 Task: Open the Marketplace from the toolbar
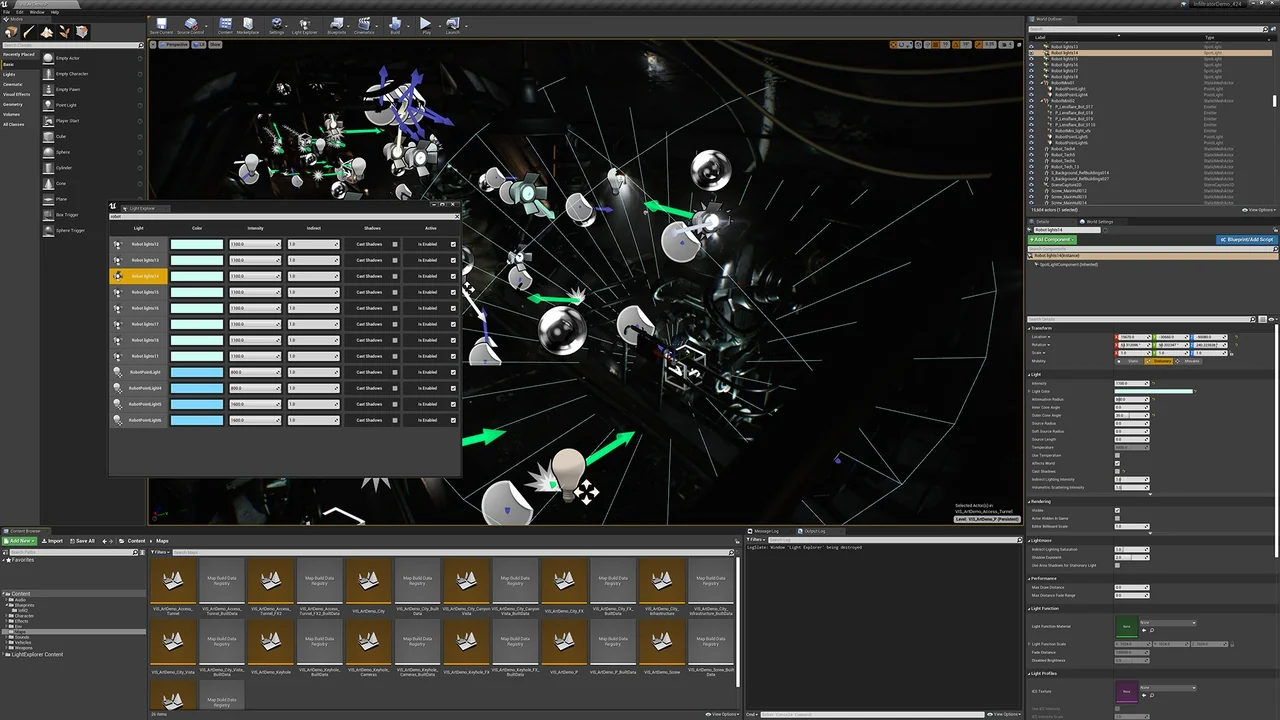[x=249, y=23]
